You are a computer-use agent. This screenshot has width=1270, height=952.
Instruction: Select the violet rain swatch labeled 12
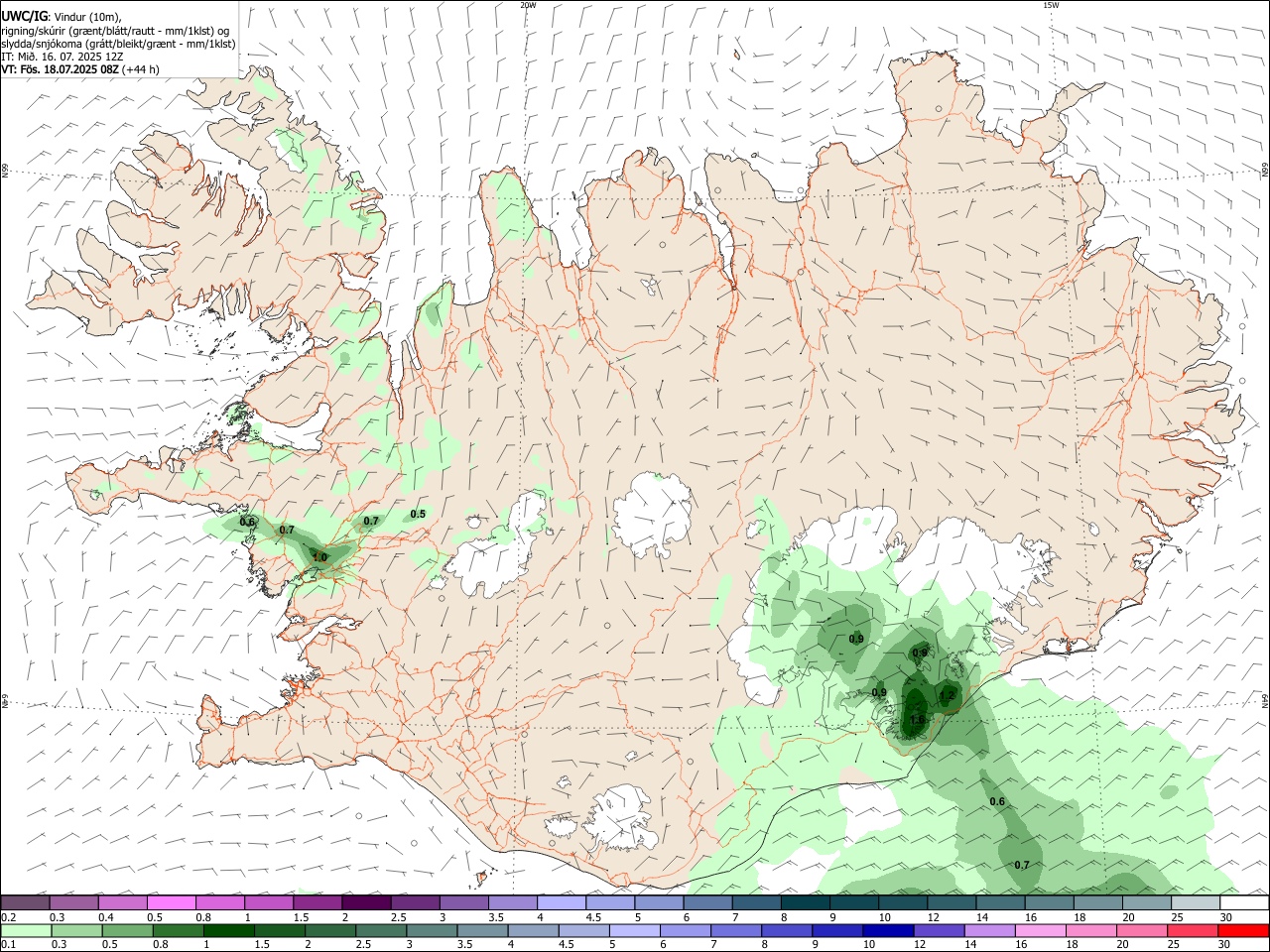click(939, 930)
